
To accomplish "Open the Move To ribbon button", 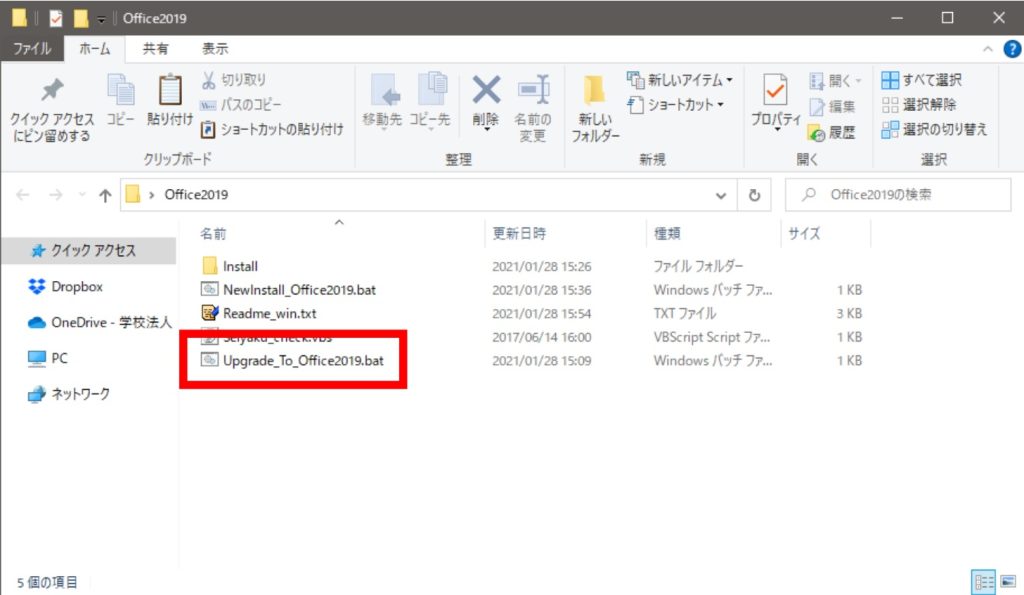I will (x=382, y=100).
